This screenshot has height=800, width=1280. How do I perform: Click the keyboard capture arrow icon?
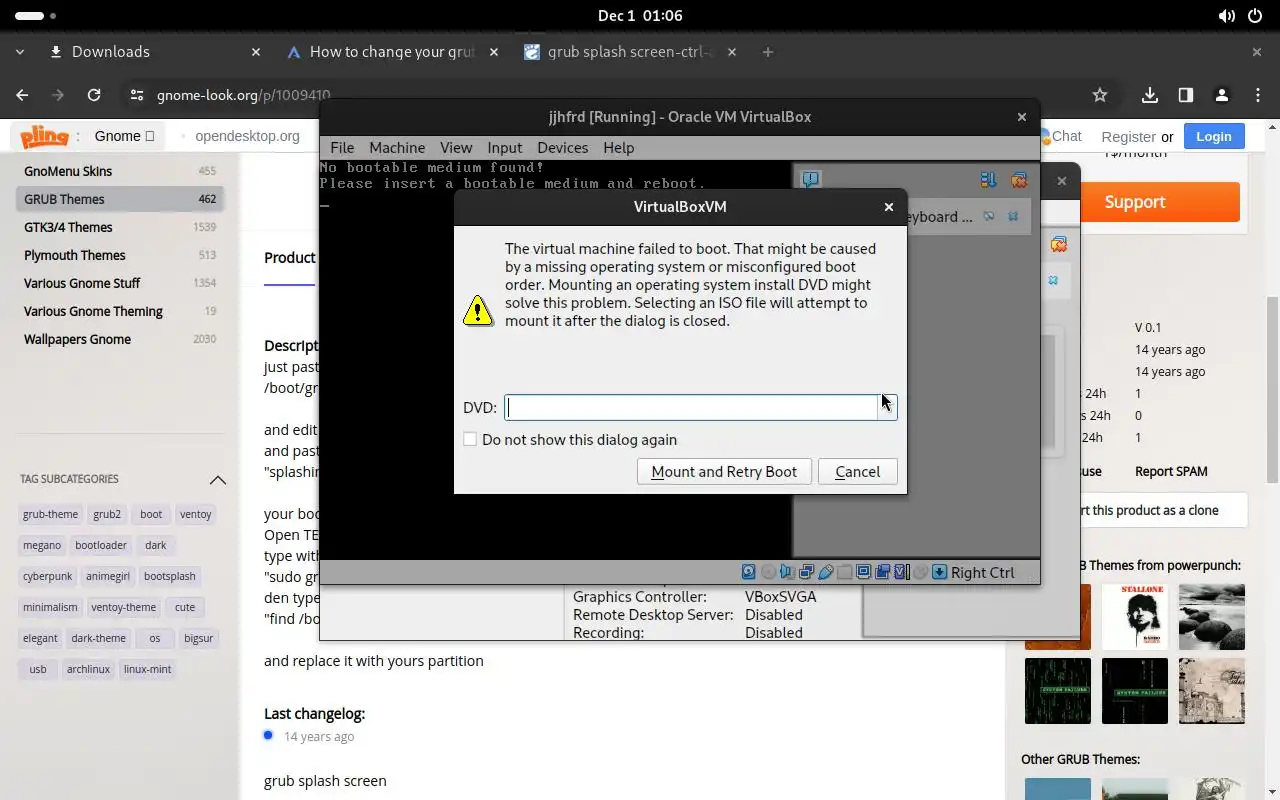pos(939,572)
